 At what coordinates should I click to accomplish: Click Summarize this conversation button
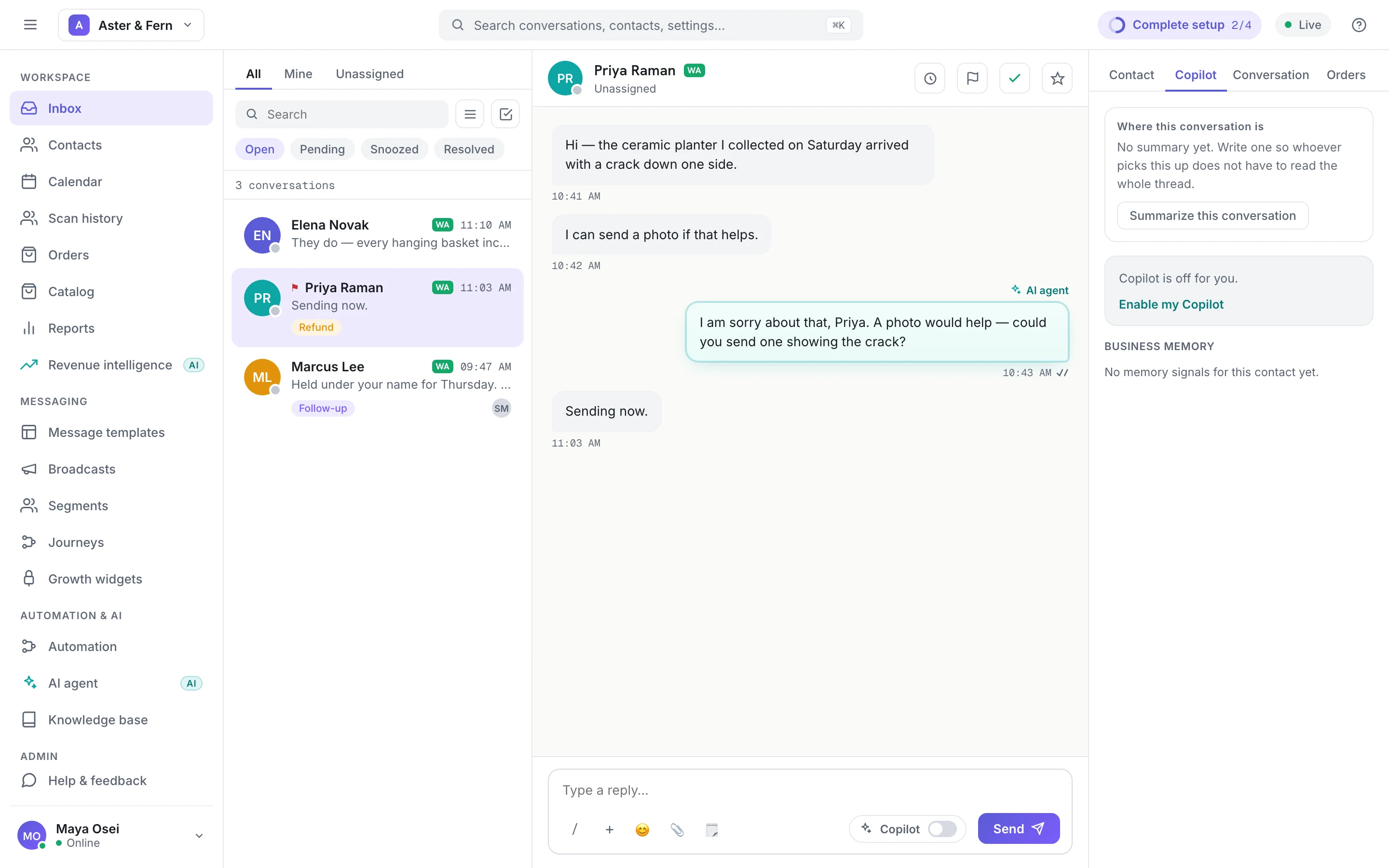[x=1213, y=216]
